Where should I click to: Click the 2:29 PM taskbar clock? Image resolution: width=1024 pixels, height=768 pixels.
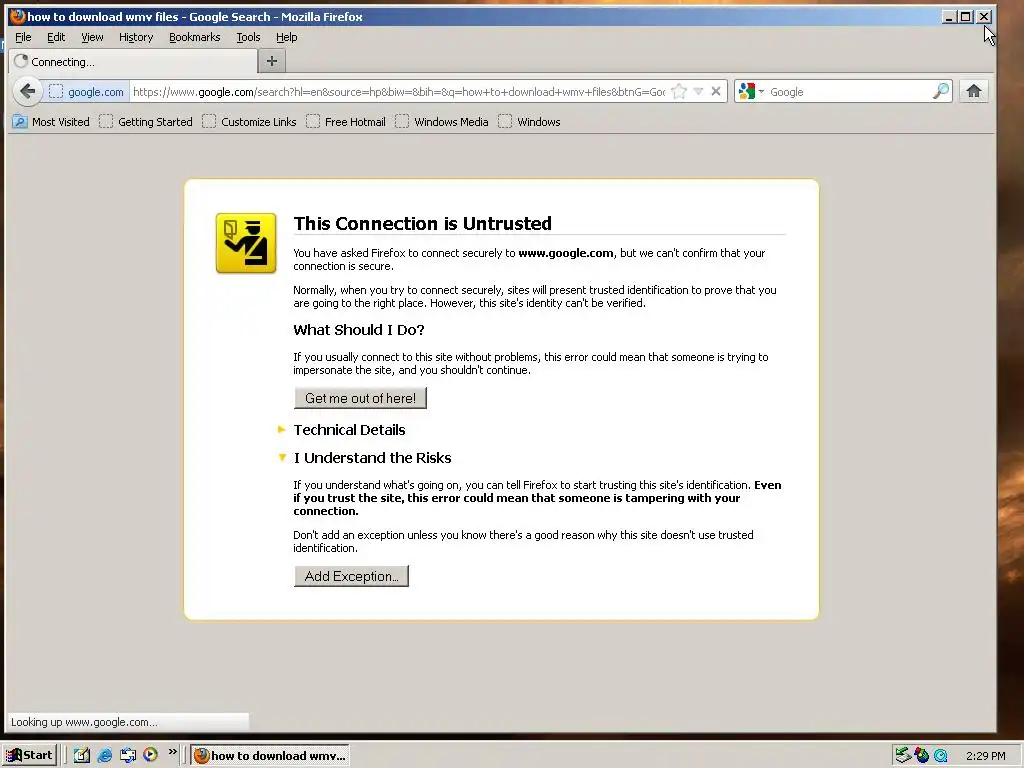pos(985,756)
